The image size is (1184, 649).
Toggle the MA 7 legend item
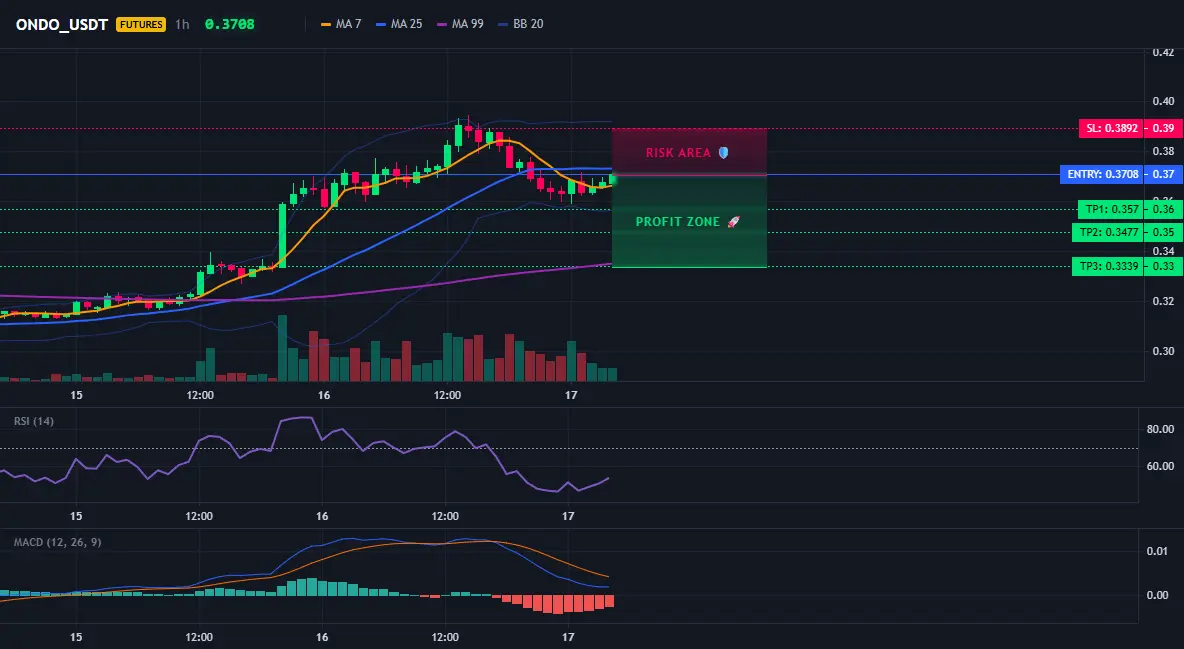(x=341, y=24)
